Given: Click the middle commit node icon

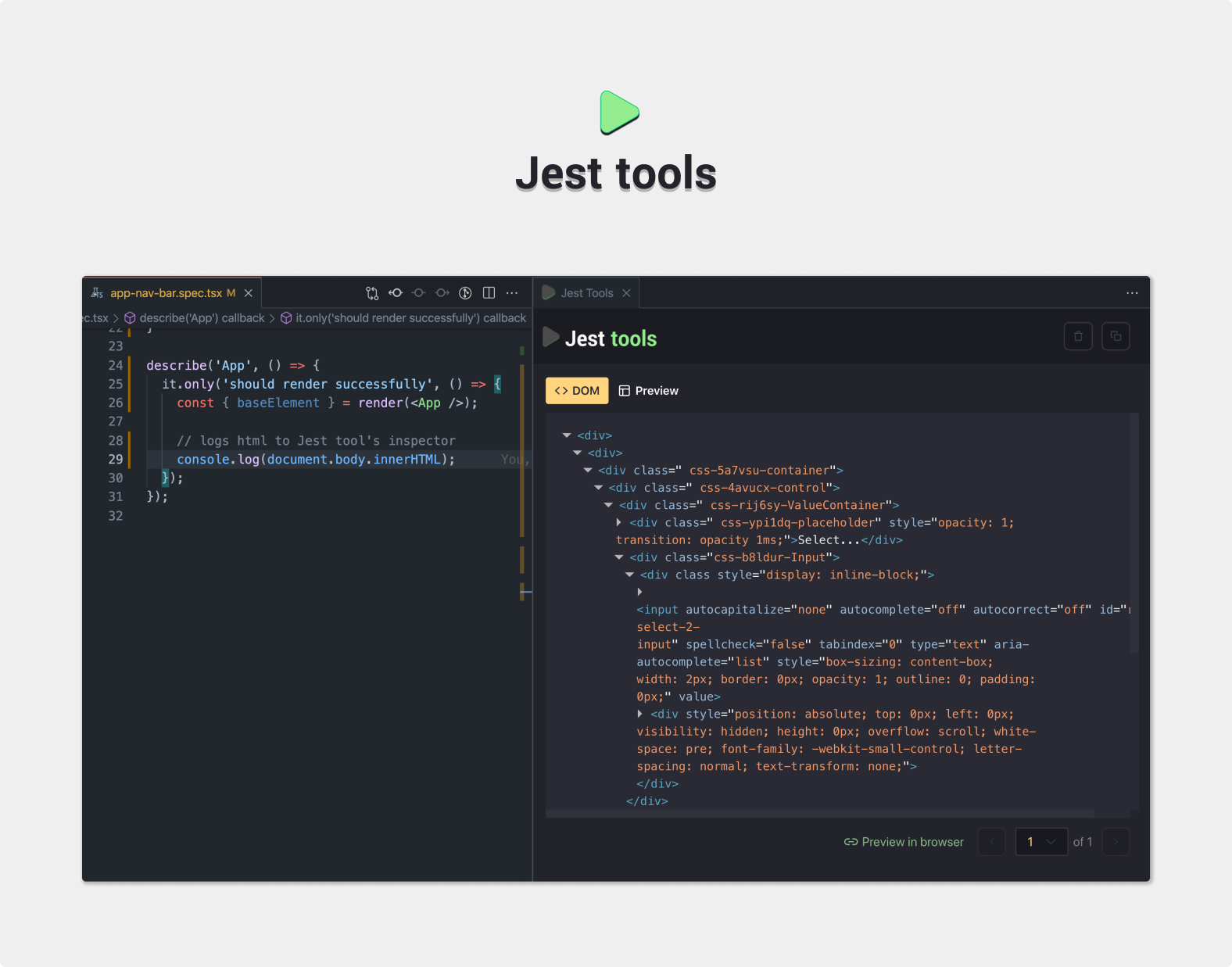Looking at the screenshot, I should click(419, 293).
